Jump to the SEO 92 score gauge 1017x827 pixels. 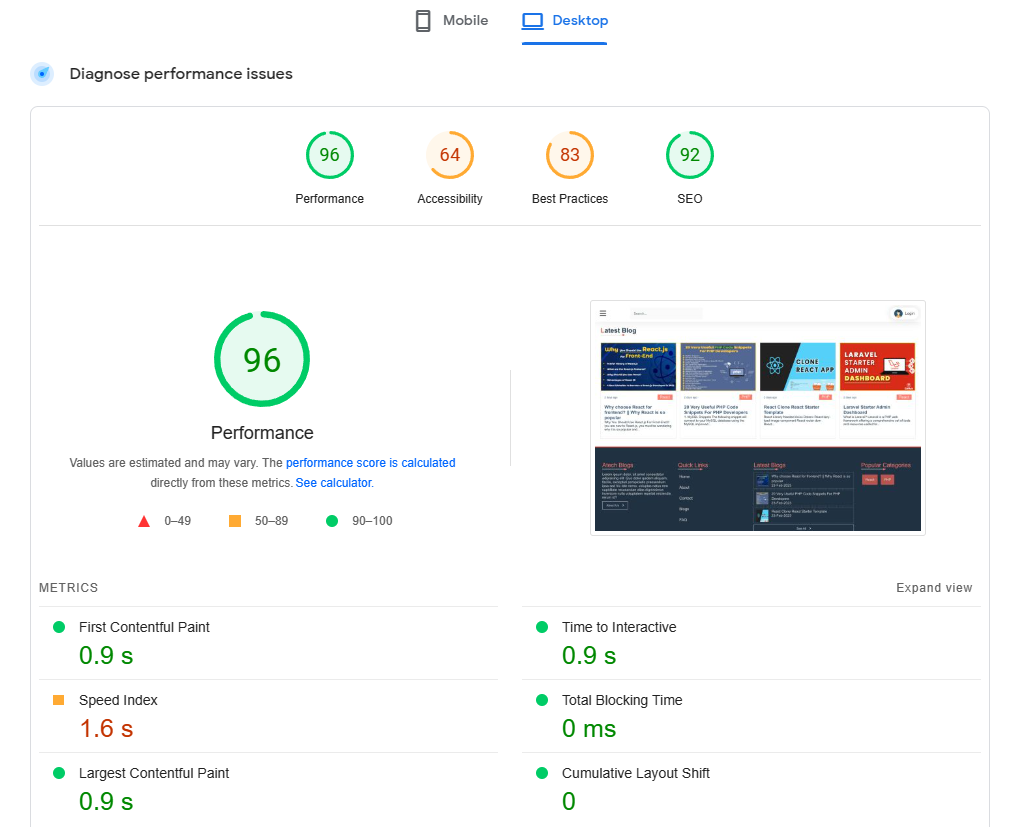click(689, 155)
